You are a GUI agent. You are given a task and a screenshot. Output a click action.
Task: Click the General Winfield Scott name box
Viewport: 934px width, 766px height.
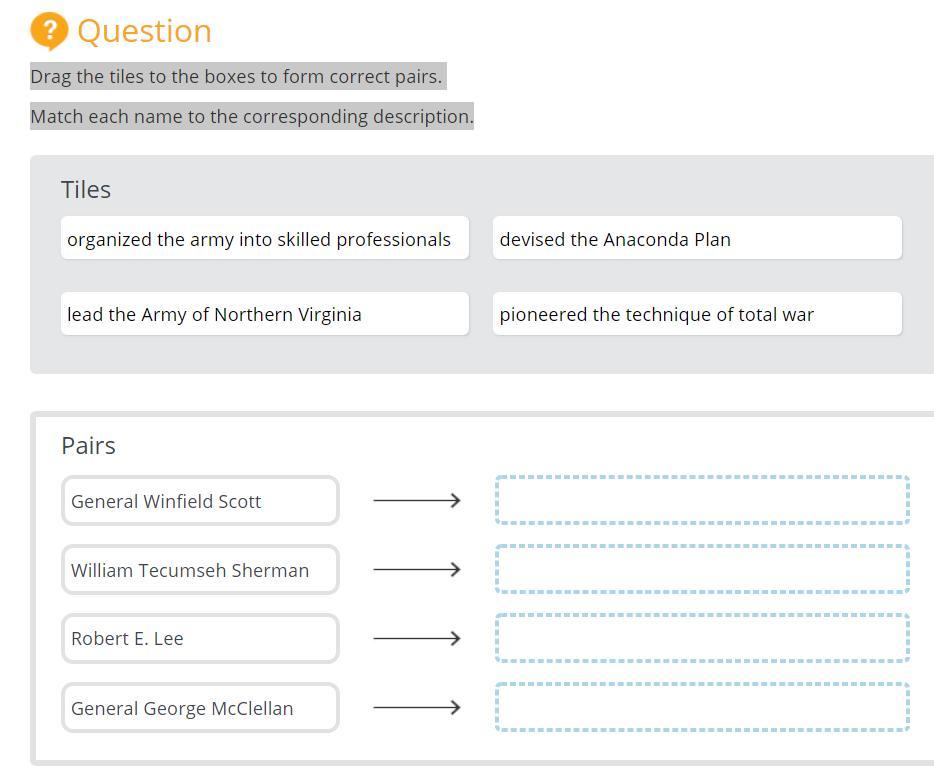coord(200,501)
